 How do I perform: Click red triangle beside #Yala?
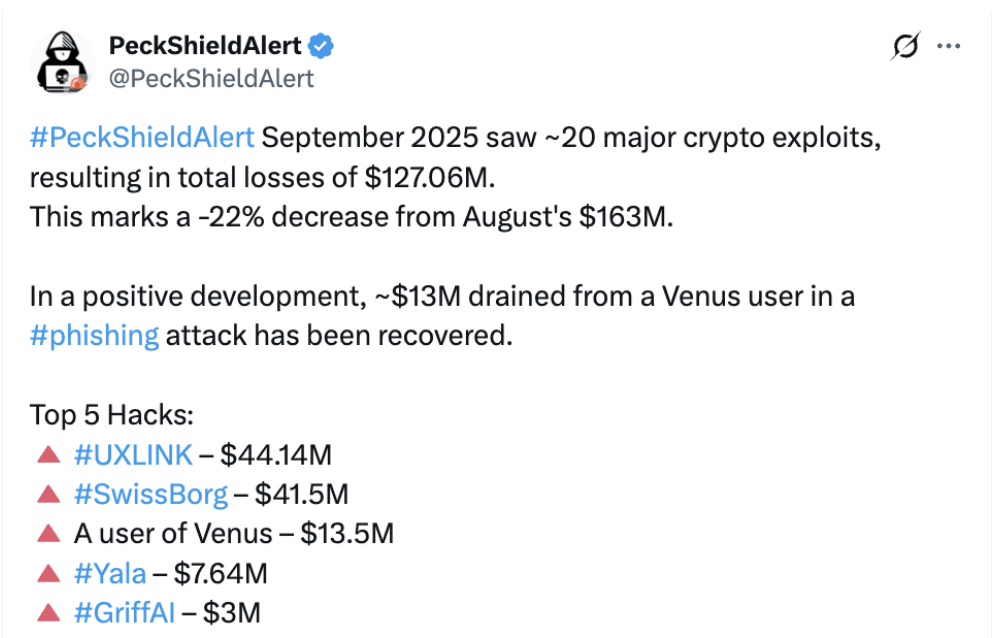48,573
